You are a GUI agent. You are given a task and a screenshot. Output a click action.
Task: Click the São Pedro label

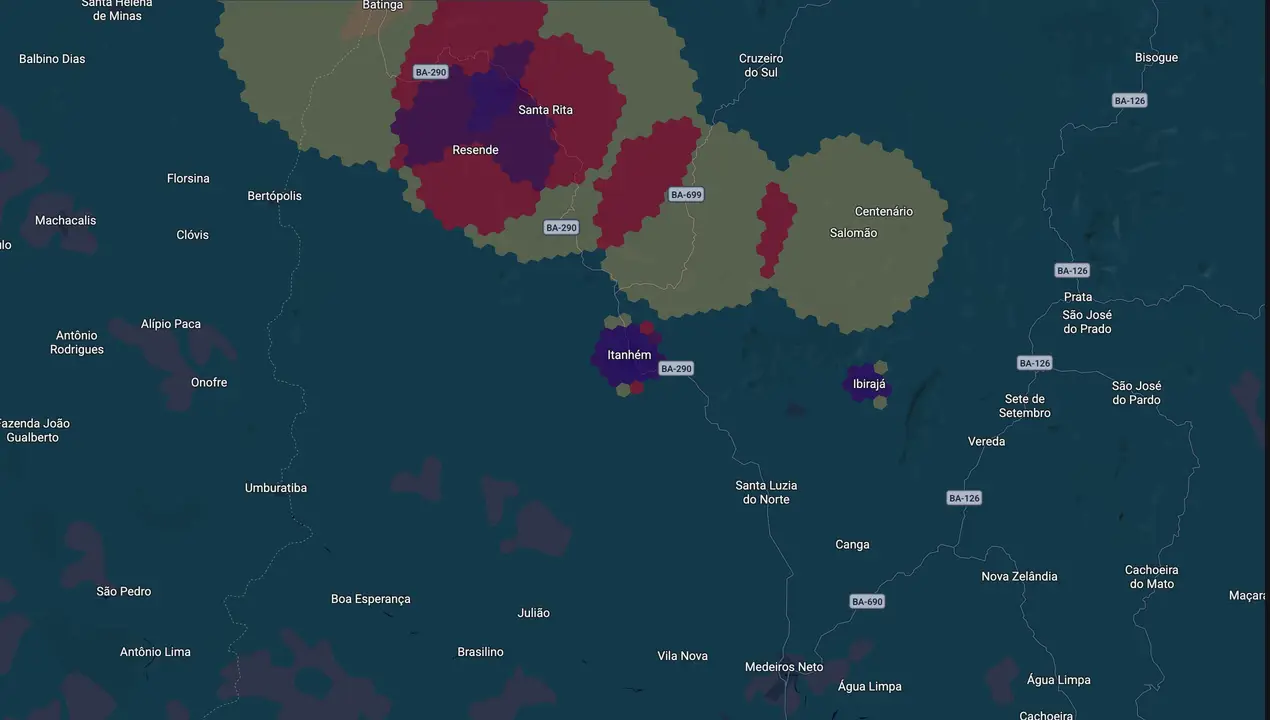pyautogui.click(x=124, y=592)
